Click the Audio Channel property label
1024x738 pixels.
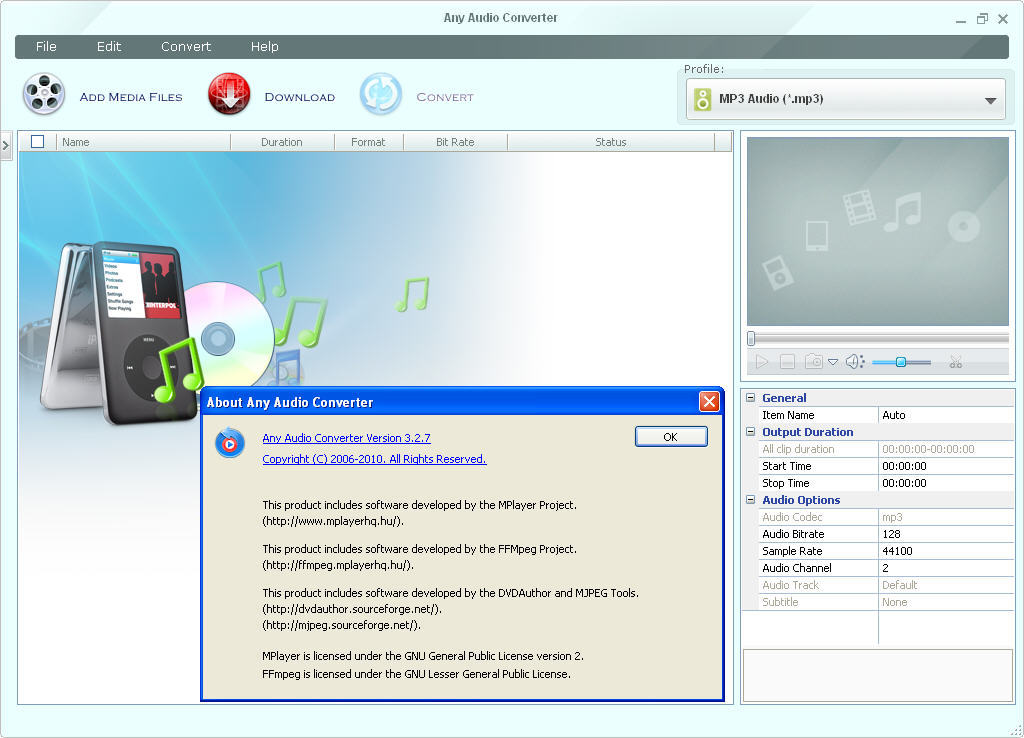tap(797, 568)
